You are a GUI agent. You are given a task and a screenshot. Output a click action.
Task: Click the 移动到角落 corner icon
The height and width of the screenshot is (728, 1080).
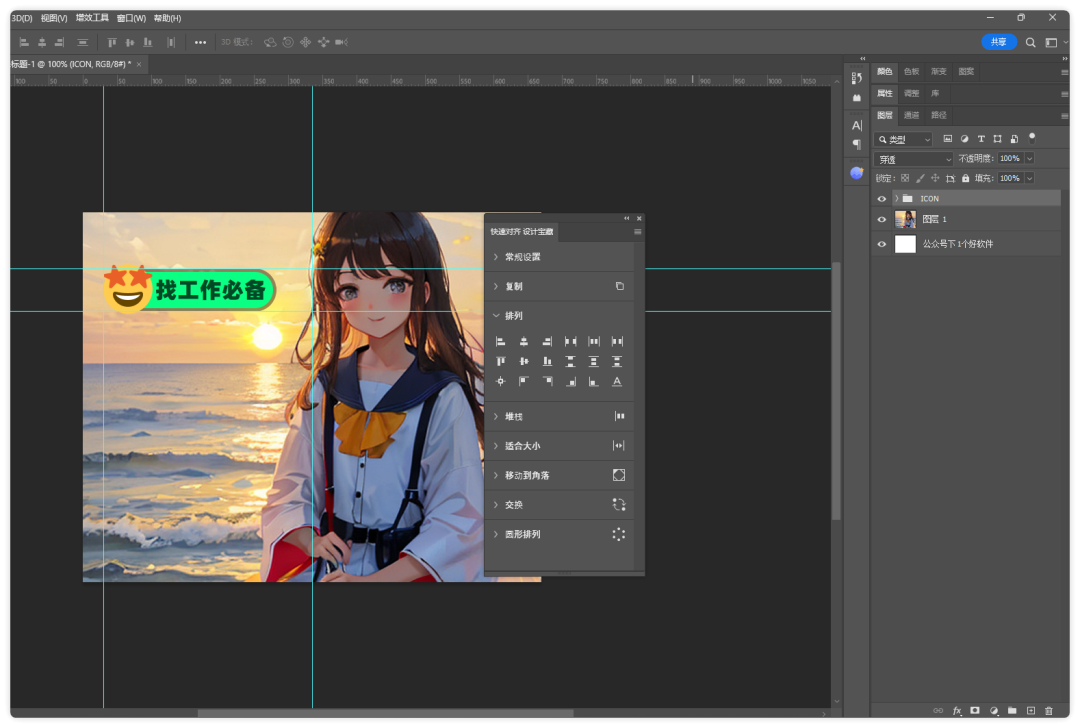[619, 475]
